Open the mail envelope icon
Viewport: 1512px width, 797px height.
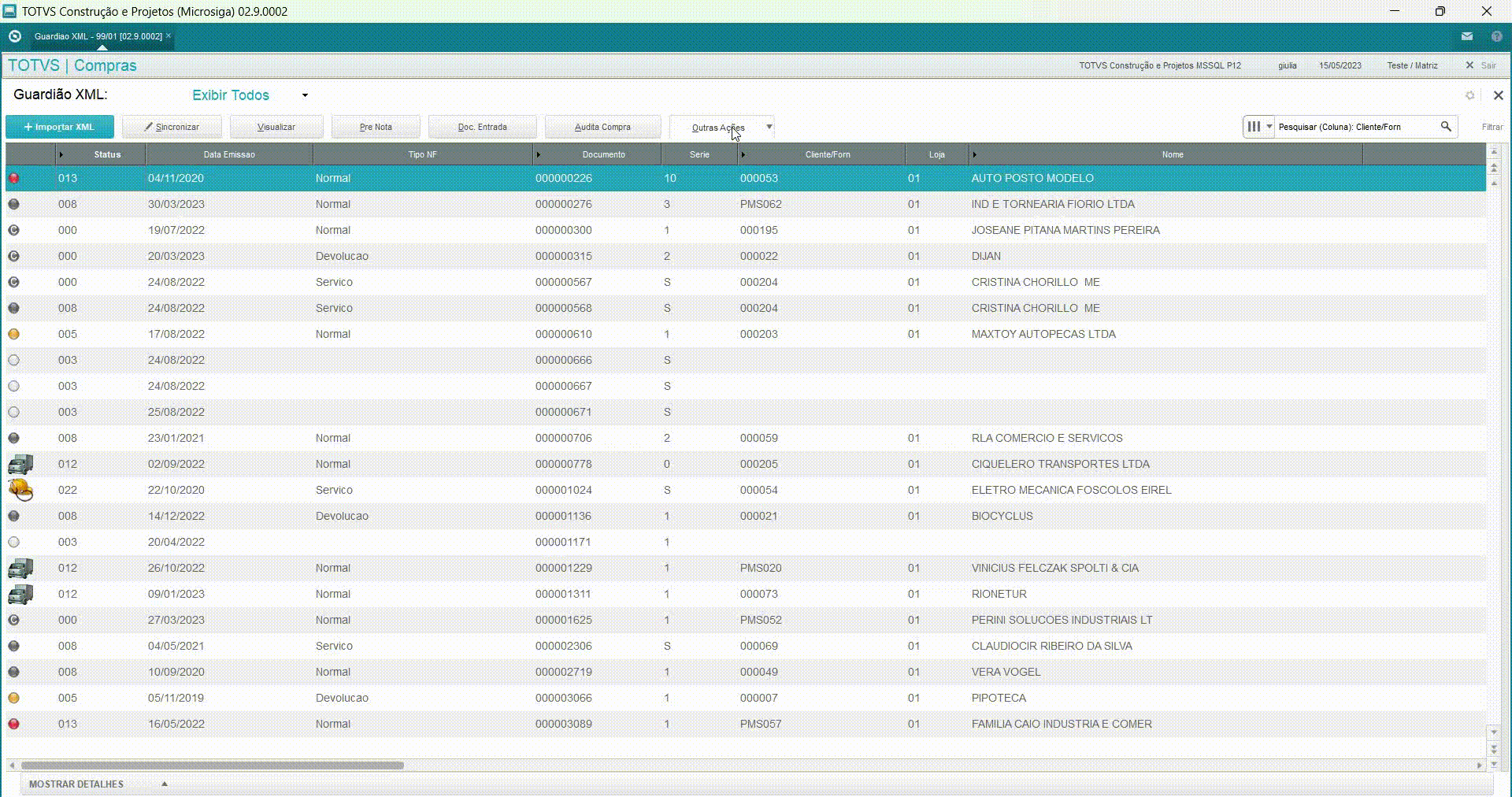[x=1467, y=36]
